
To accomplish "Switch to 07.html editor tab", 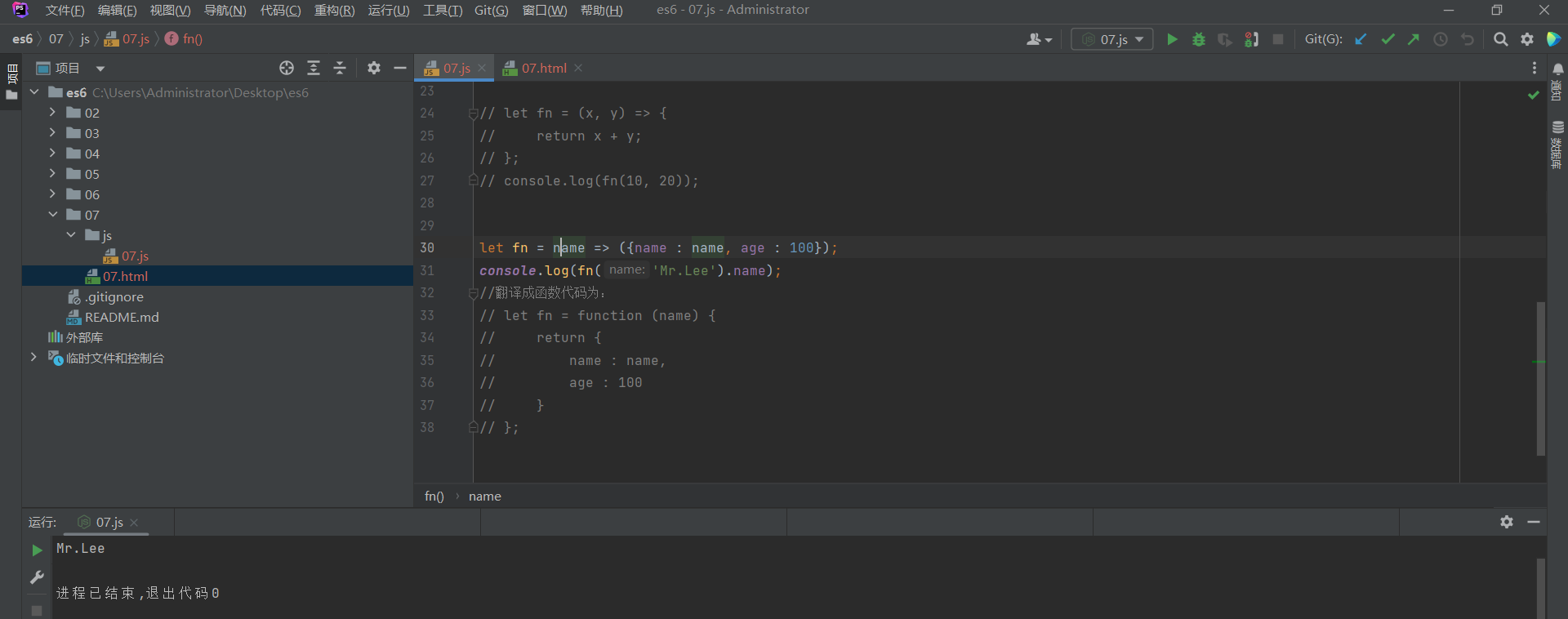I will pos(543,69).
